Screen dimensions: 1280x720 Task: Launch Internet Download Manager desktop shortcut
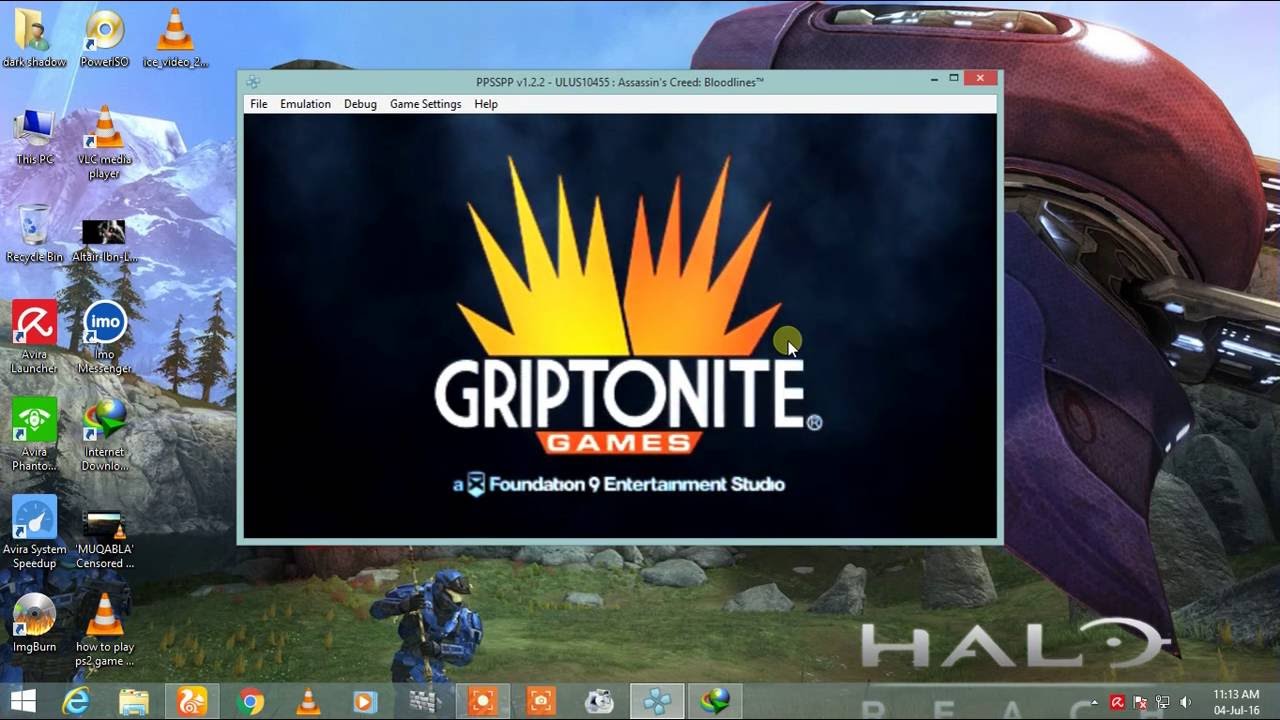pos(105,435)
